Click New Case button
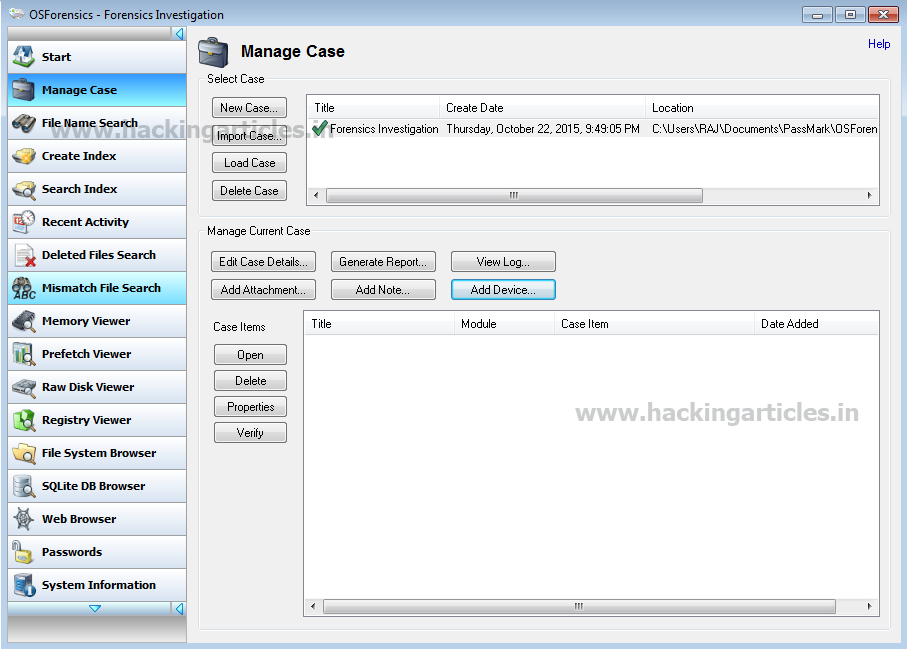907x649 pixels. [x=249, y=108]
